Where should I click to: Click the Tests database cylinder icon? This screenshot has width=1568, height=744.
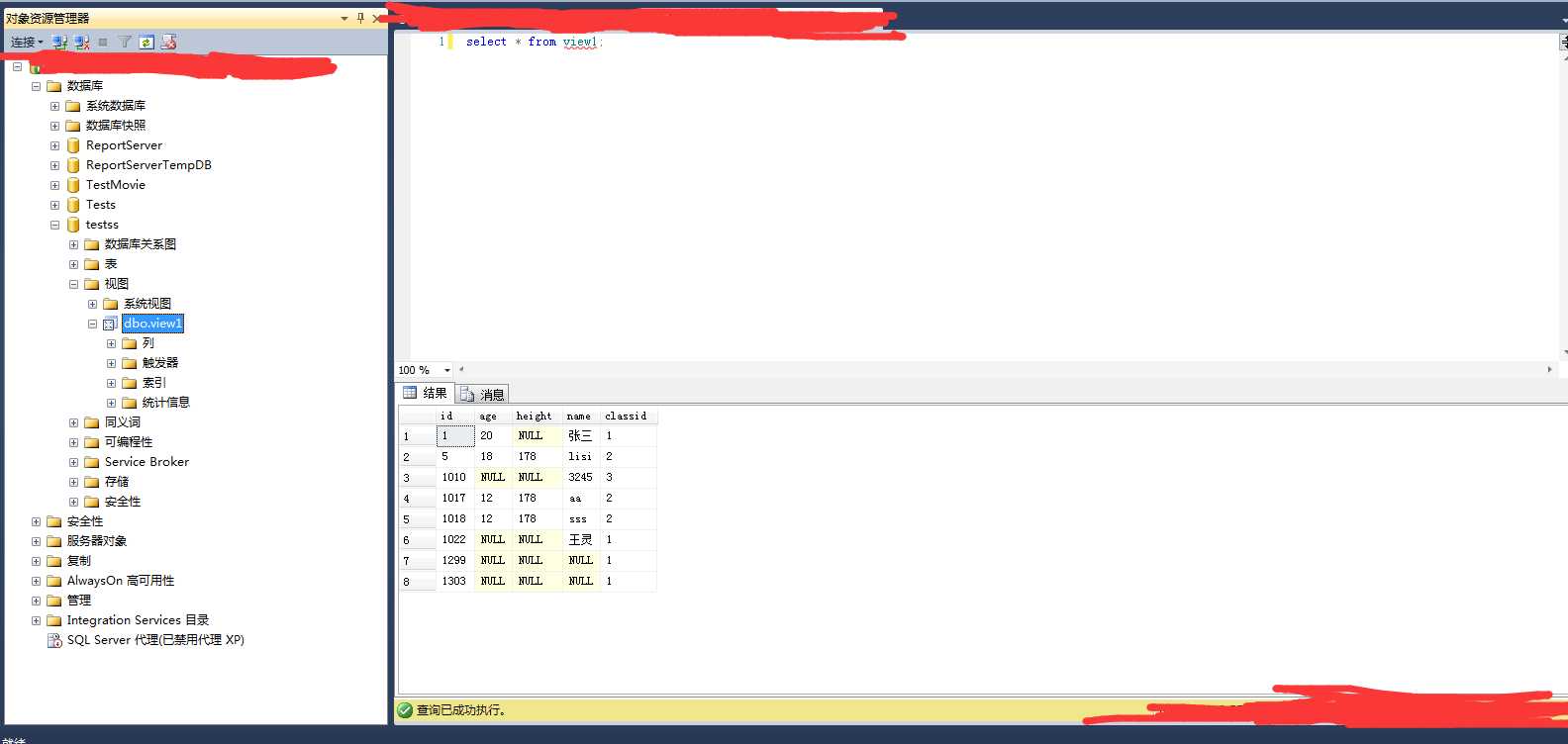tap(73, 205)
